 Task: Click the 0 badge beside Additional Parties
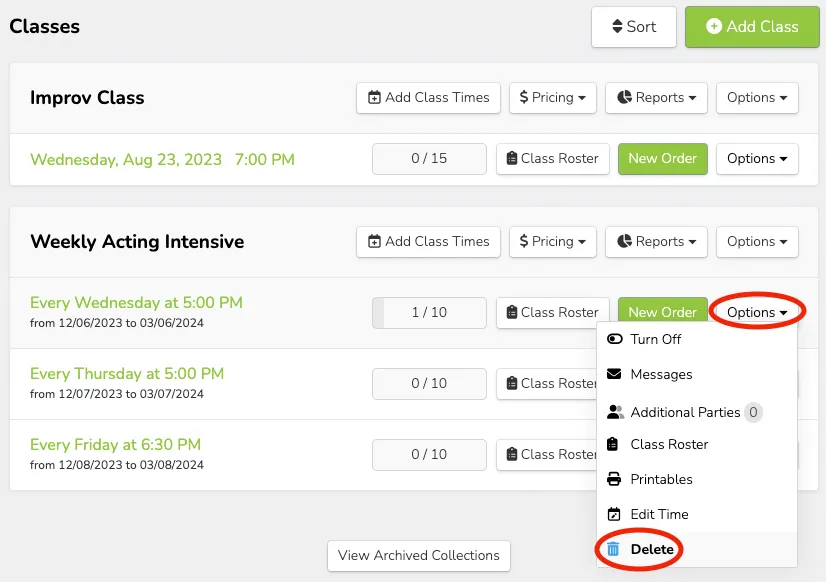click(x=753, y=412)
